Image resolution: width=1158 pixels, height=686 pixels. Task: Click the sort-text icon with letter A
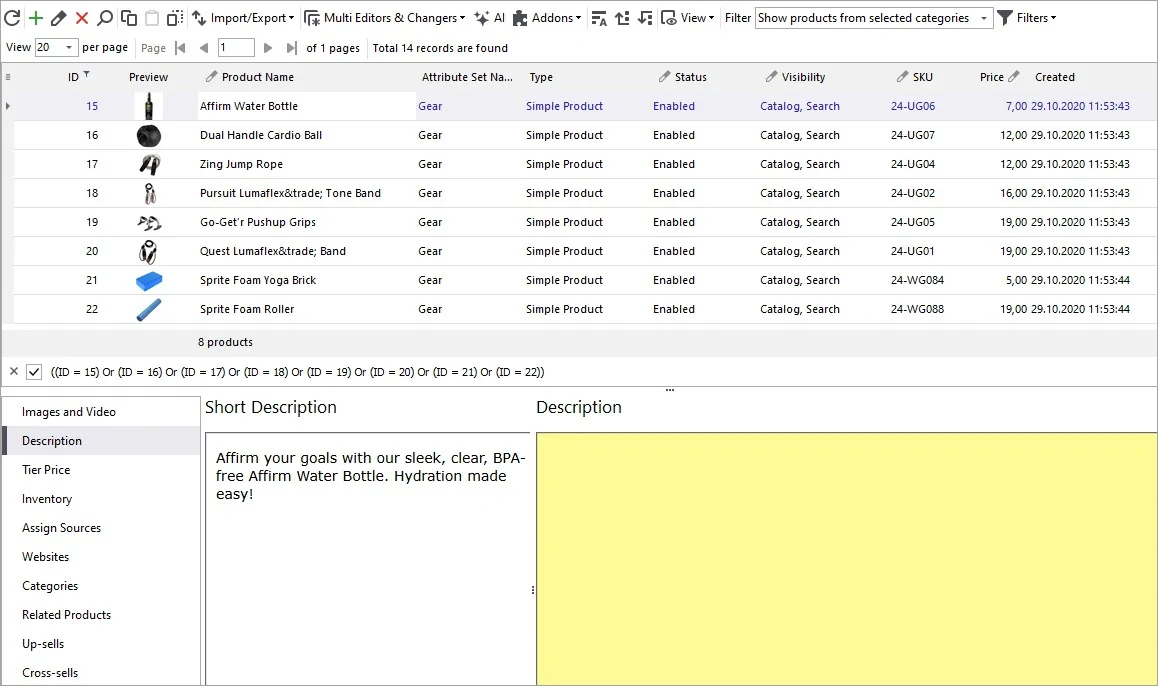tap(599, 18)
